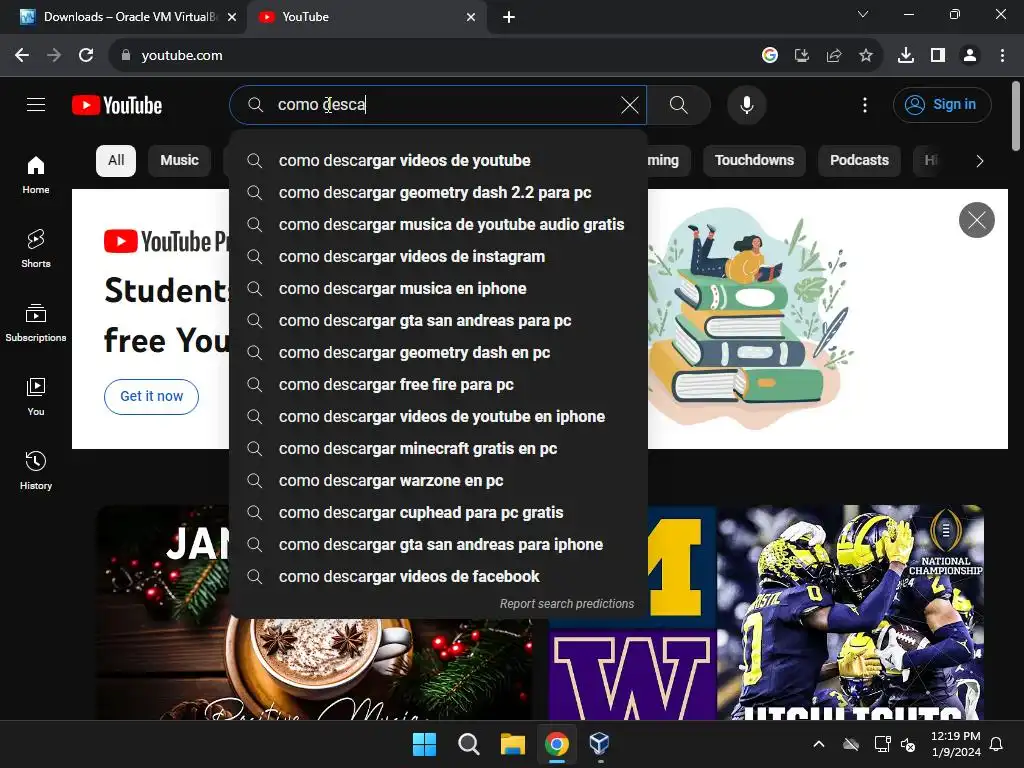Choose suggestion 'como descargar musica de youtube audio gratis'
Image resolution: width=1024 pixels, height=768 pixels.
pos(438,225)
